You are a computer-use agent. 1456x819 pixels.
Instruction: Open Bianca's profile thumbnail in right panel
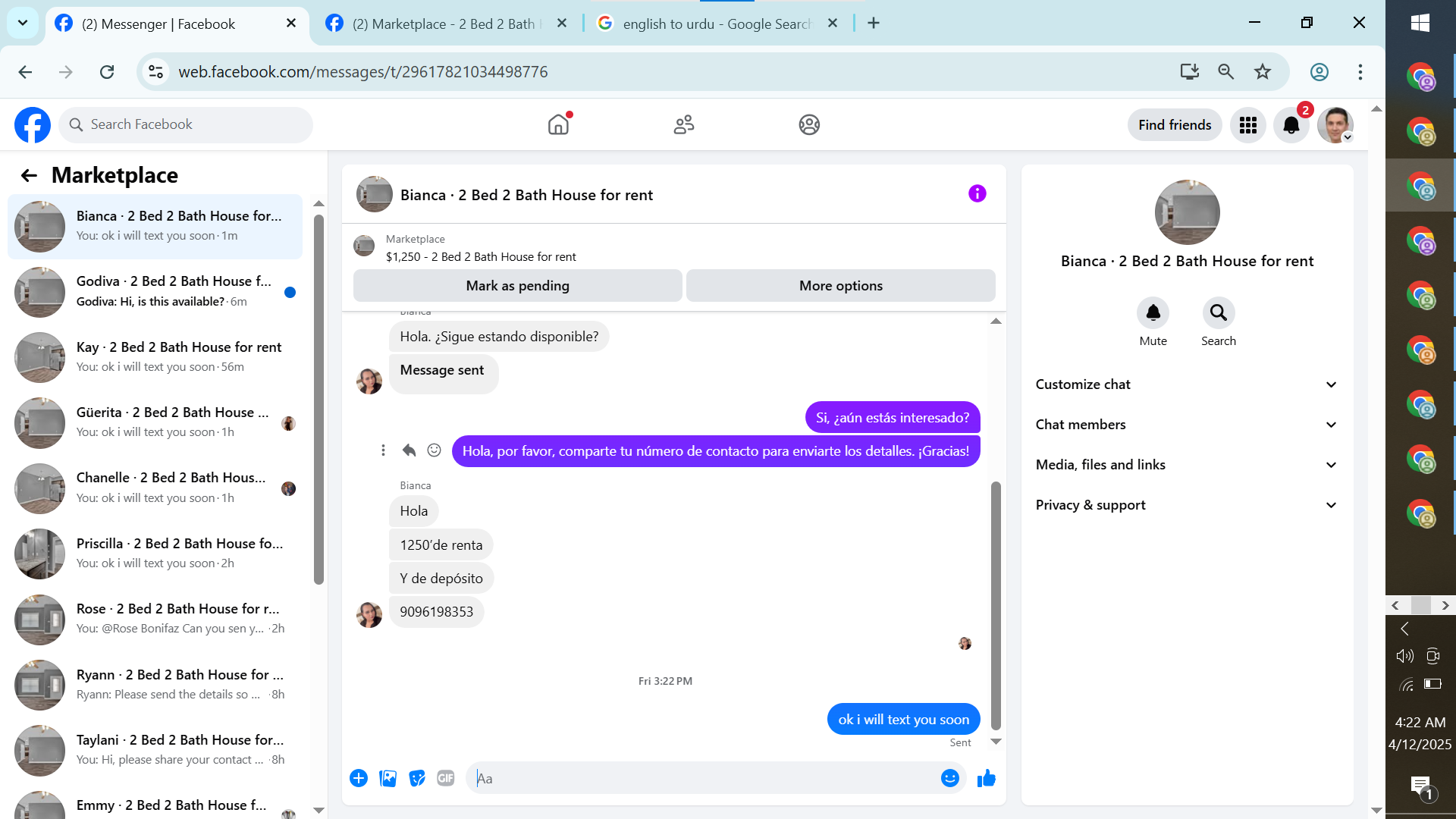tap(1187, 212)
